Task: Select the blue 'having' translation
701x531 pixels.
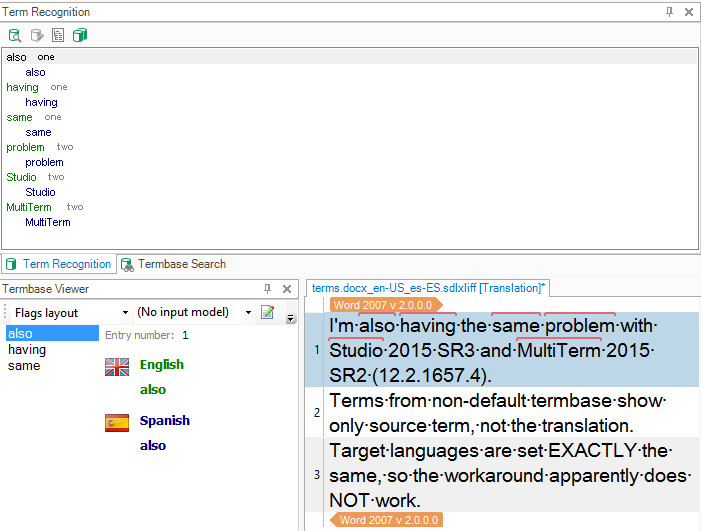Action: click(41, 102)
